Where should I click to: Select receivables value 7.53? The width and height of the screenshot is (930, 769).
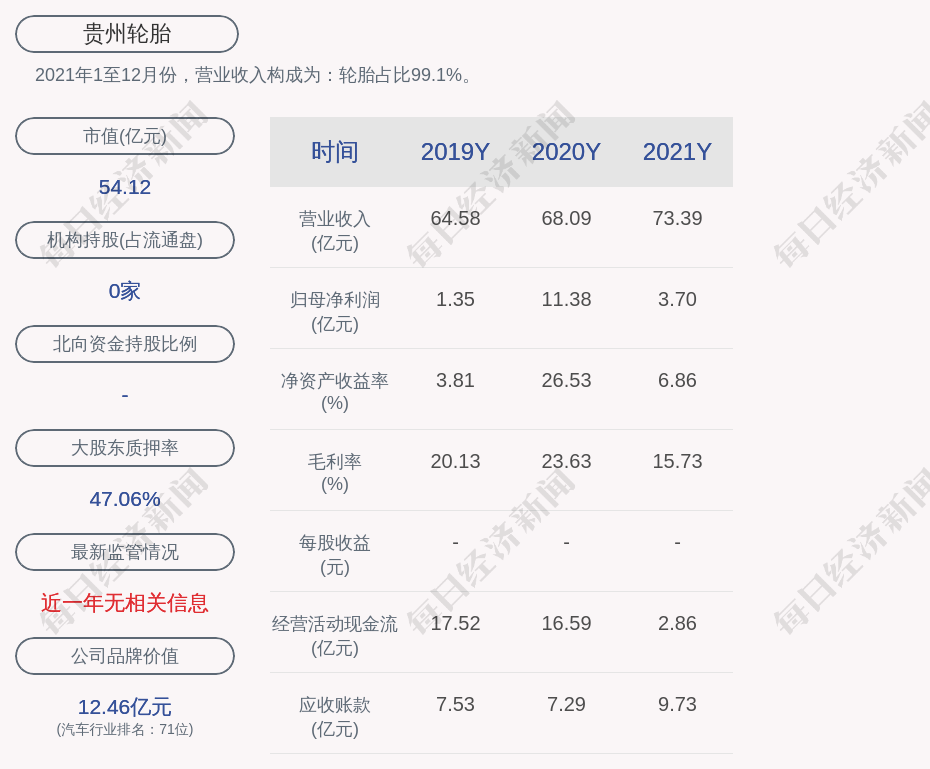[x=455, y=704]
